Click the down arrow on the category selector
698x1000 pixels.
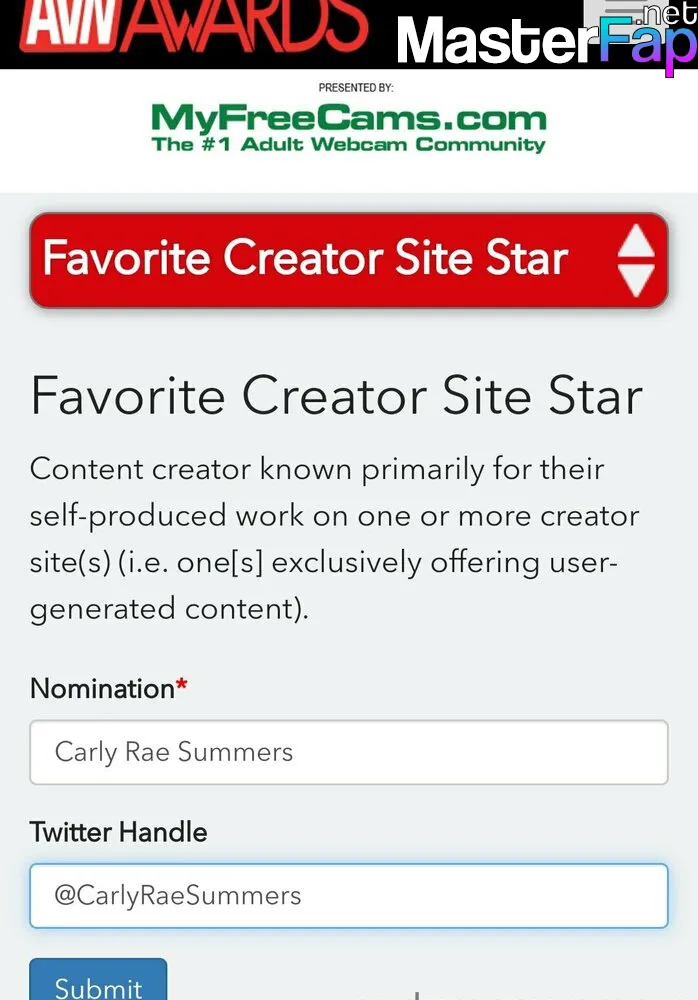click(636, 281)
